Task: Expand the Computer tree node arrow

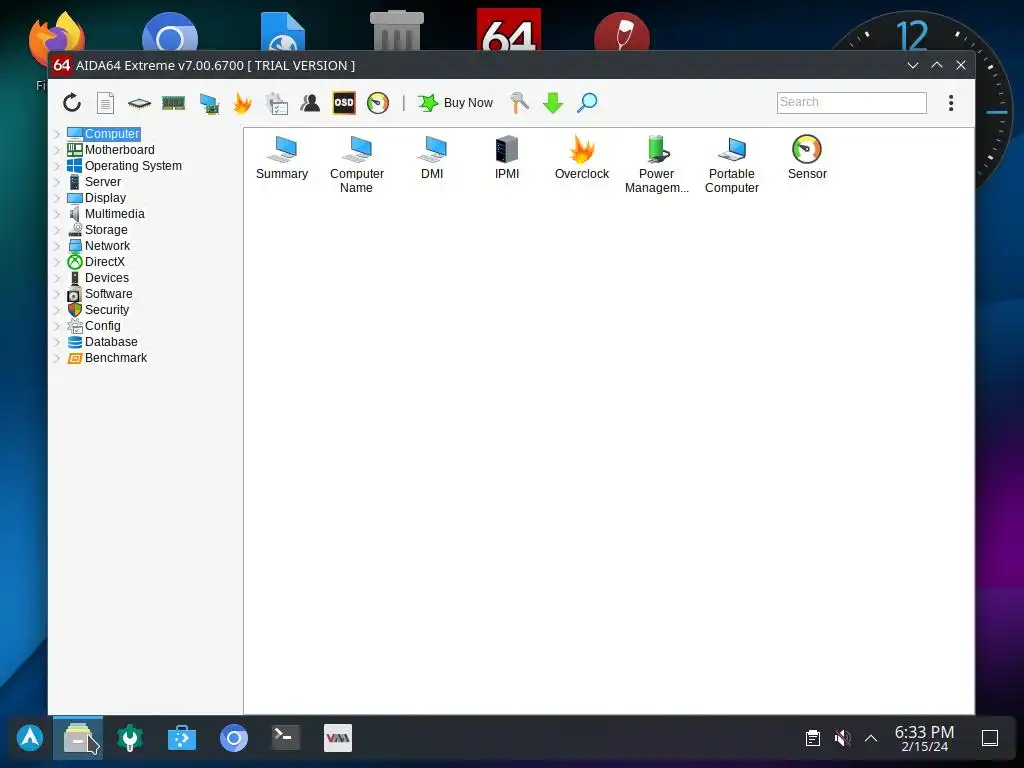Action: coord(57,134)
